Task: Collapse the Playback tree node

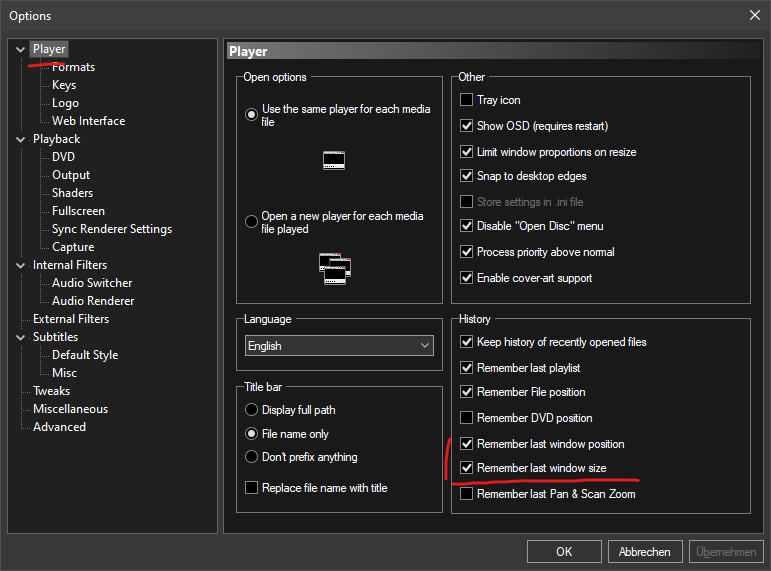Action: coord(21,139)
